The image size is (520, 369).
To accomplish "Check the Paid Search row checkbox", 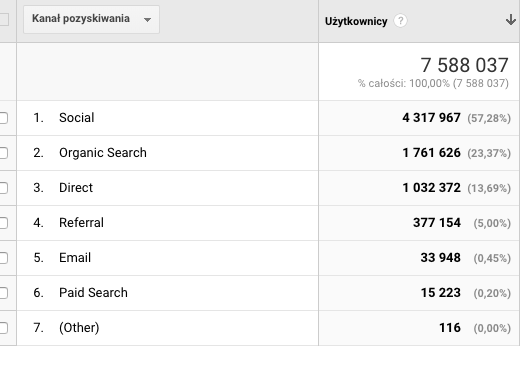I will pyautogui.click(x=3, y=293).
